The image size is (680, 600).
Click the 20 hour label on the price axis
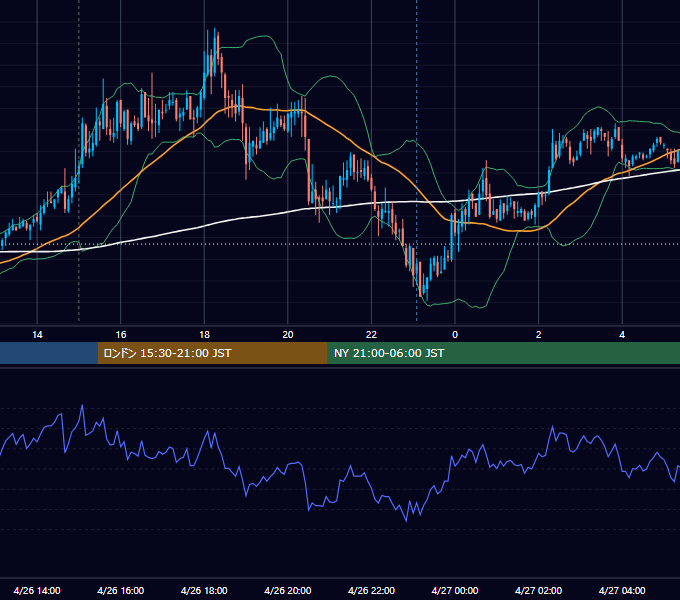coord(288,335)
